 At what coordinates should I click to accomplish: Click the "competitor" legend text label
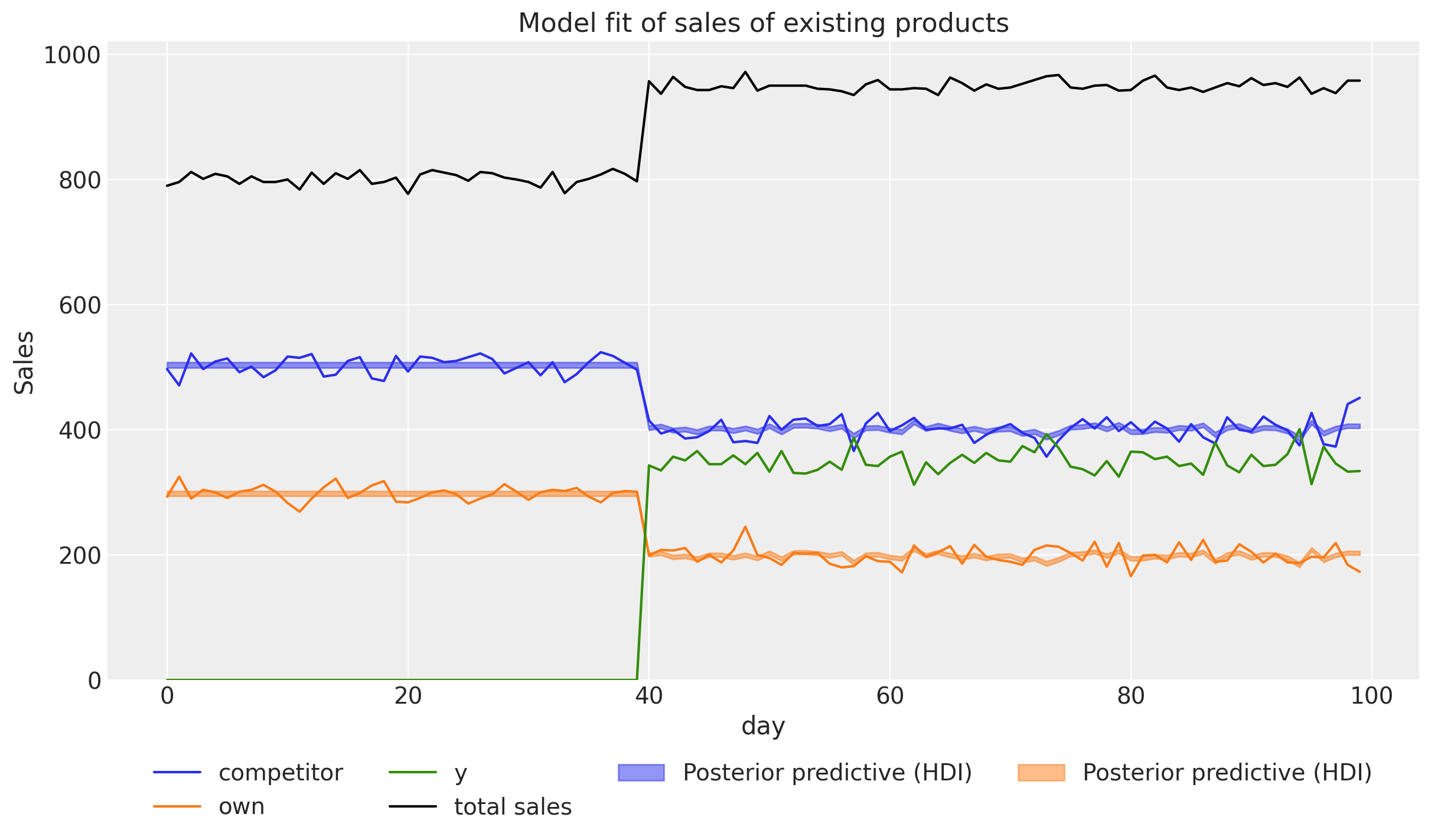pyautogui.click(x=281, y=772)
